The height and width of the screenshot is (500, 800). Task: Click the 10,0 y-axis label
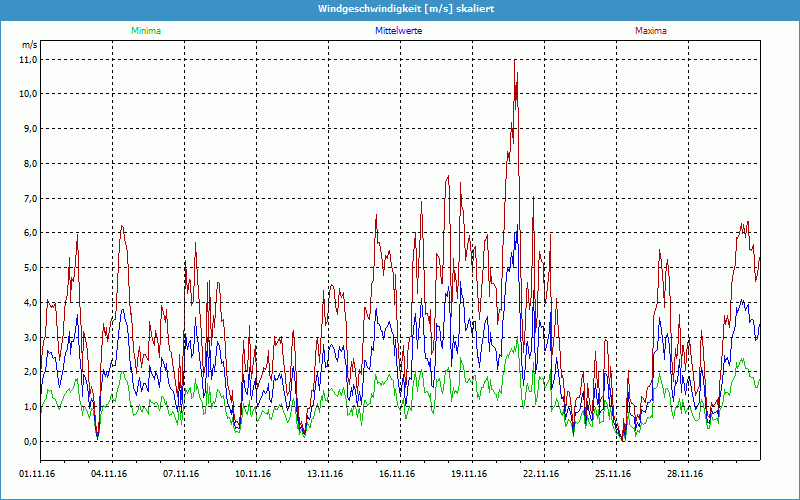29,94
